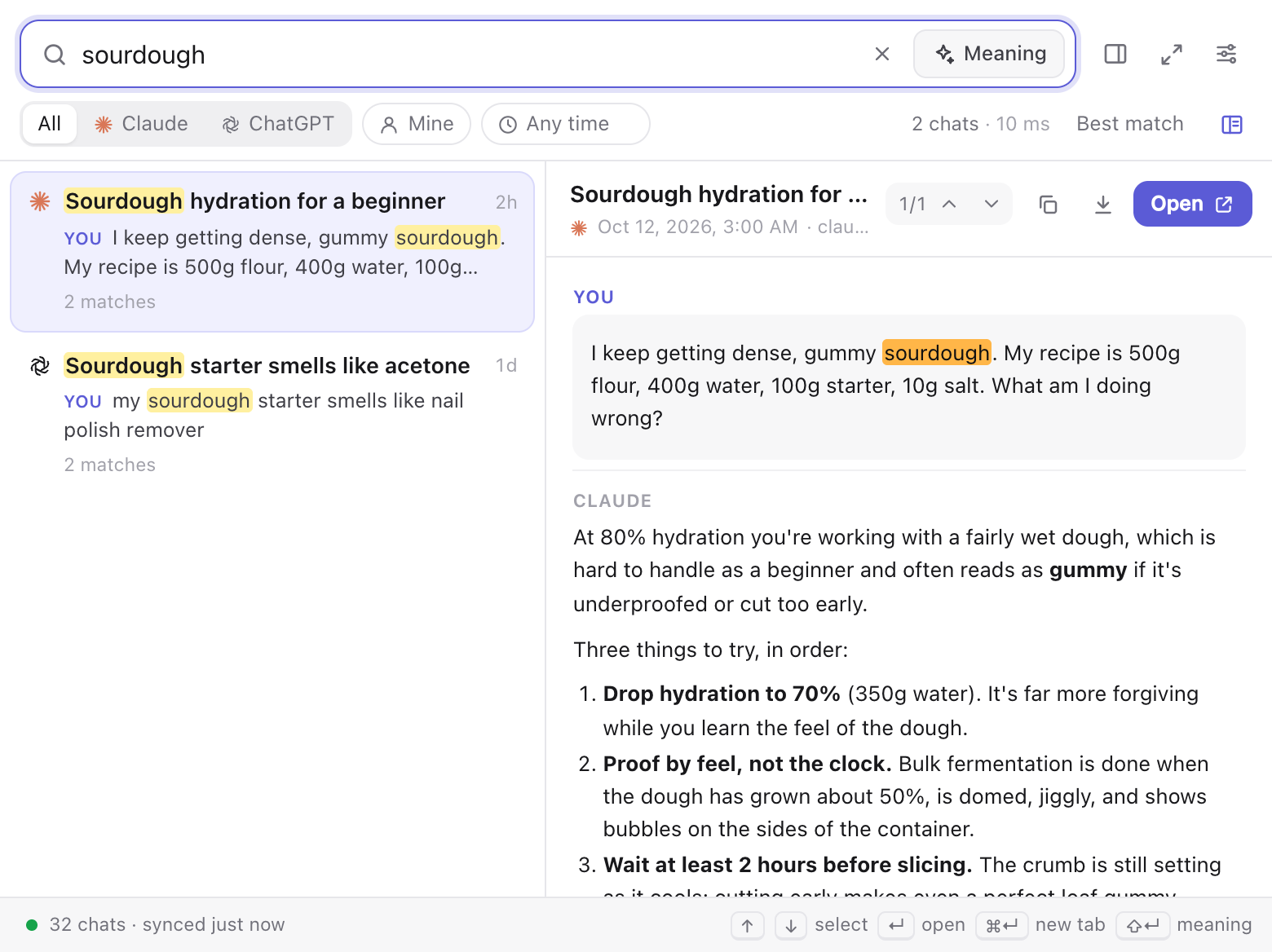Expand the window with the arrows icon
Image resolution: width=1272 pixels, height=952 pixels.
(1172, 54)
